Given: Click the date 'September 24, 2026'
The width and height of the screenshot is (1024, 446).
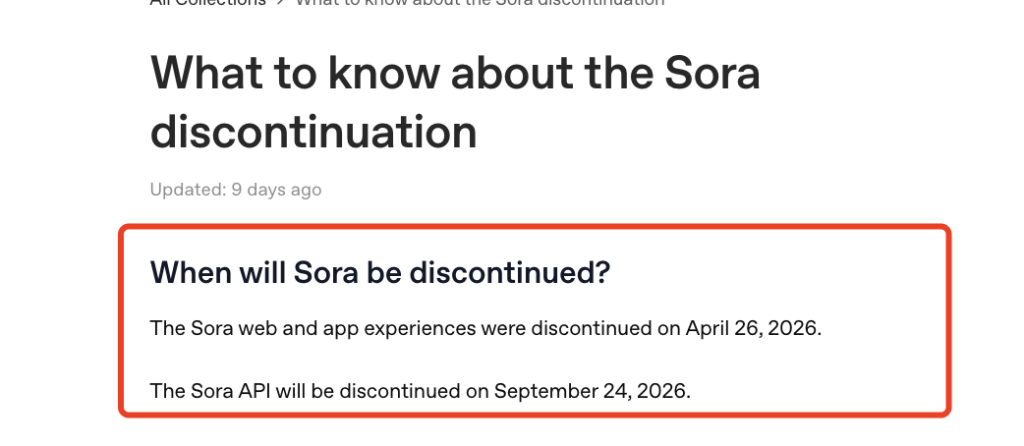Looking at the screenshot, I should click(590, 391).
